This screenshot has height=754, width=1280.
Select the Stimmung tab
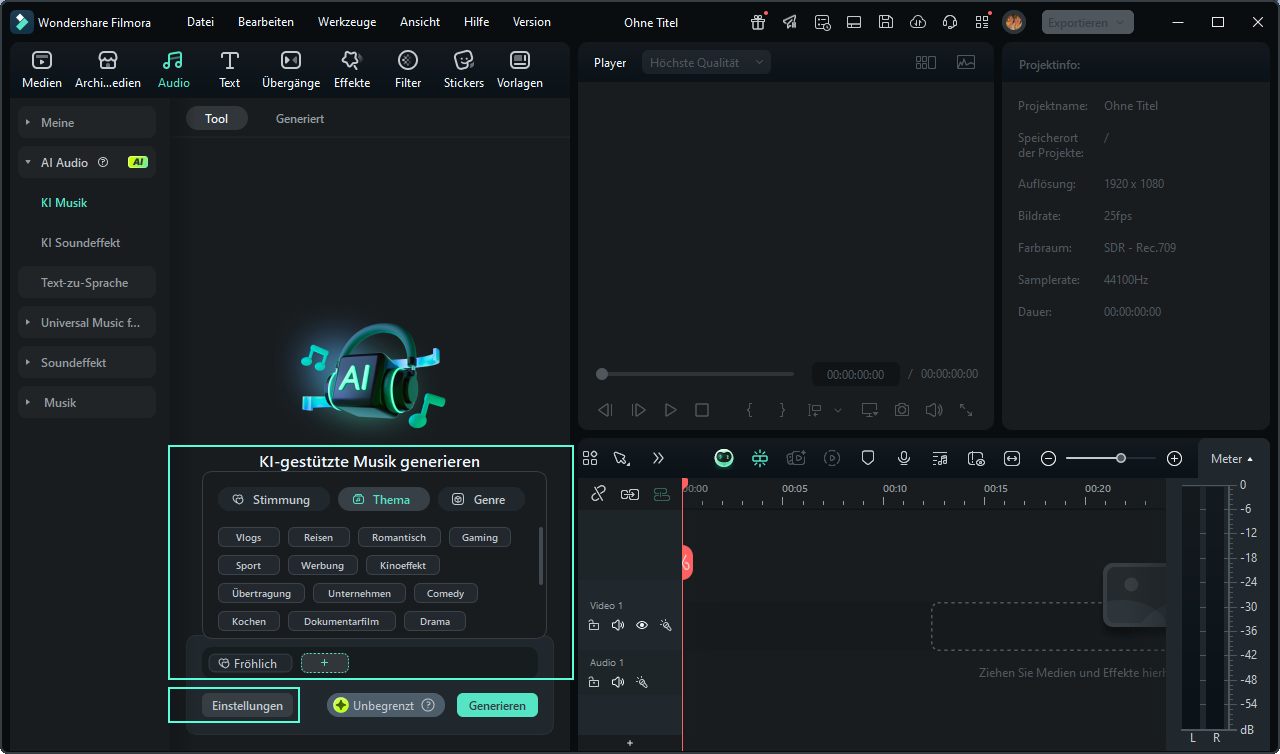[271, 499]
